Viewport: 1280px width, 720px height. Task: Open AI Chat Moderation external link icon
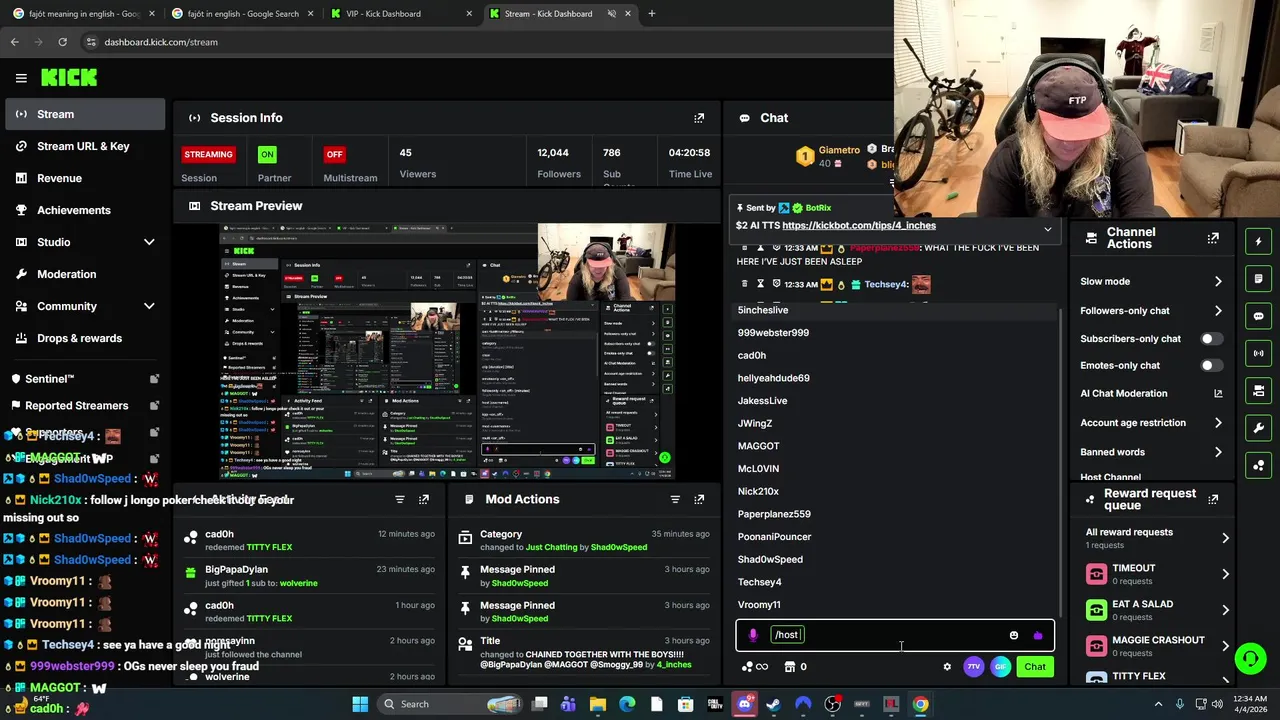pos(1218,394)
